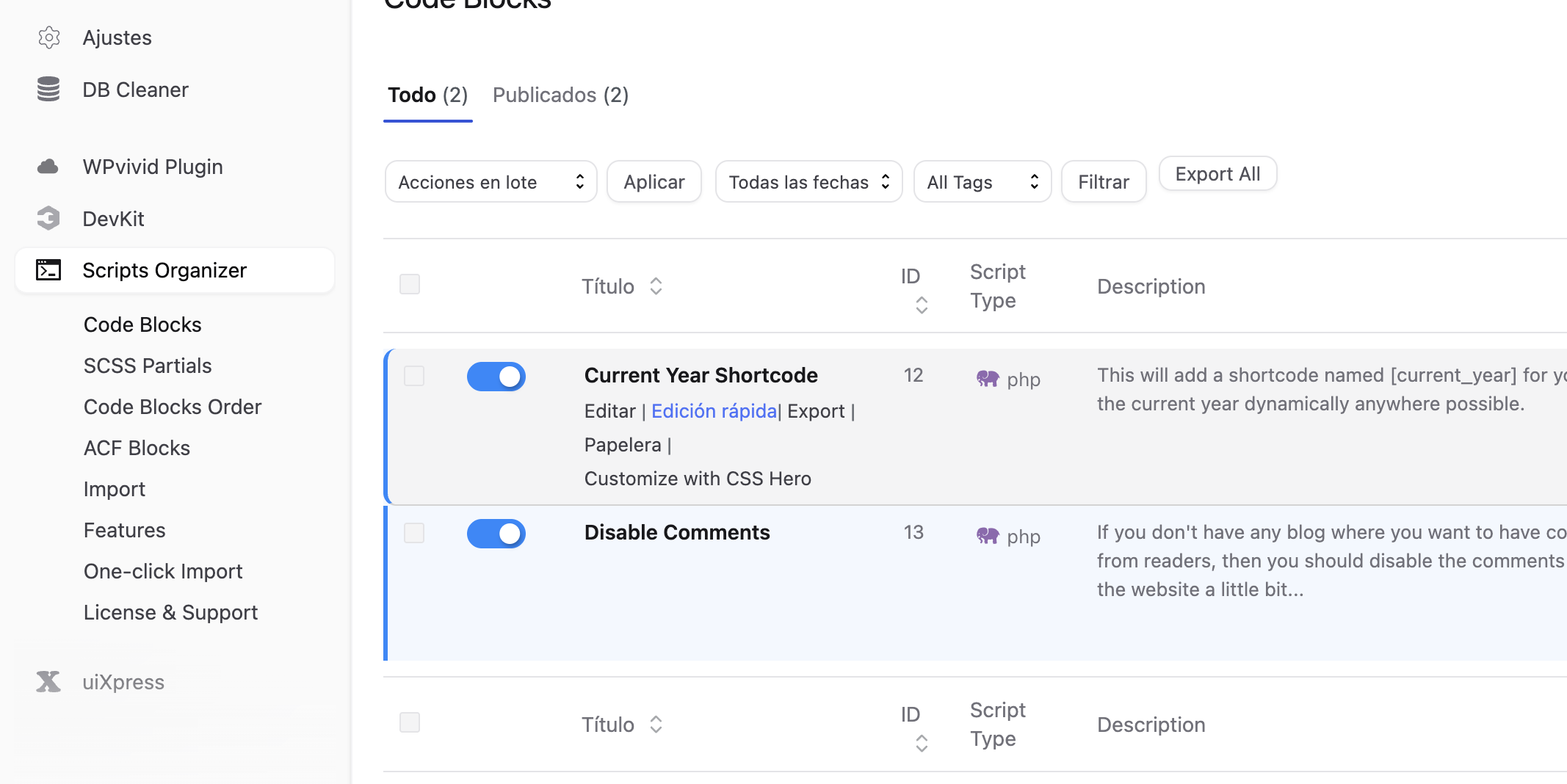The width and height of the screenshot is (1567, 784).
Task: Go to License & Support submenu
Action: coord(171,612)
